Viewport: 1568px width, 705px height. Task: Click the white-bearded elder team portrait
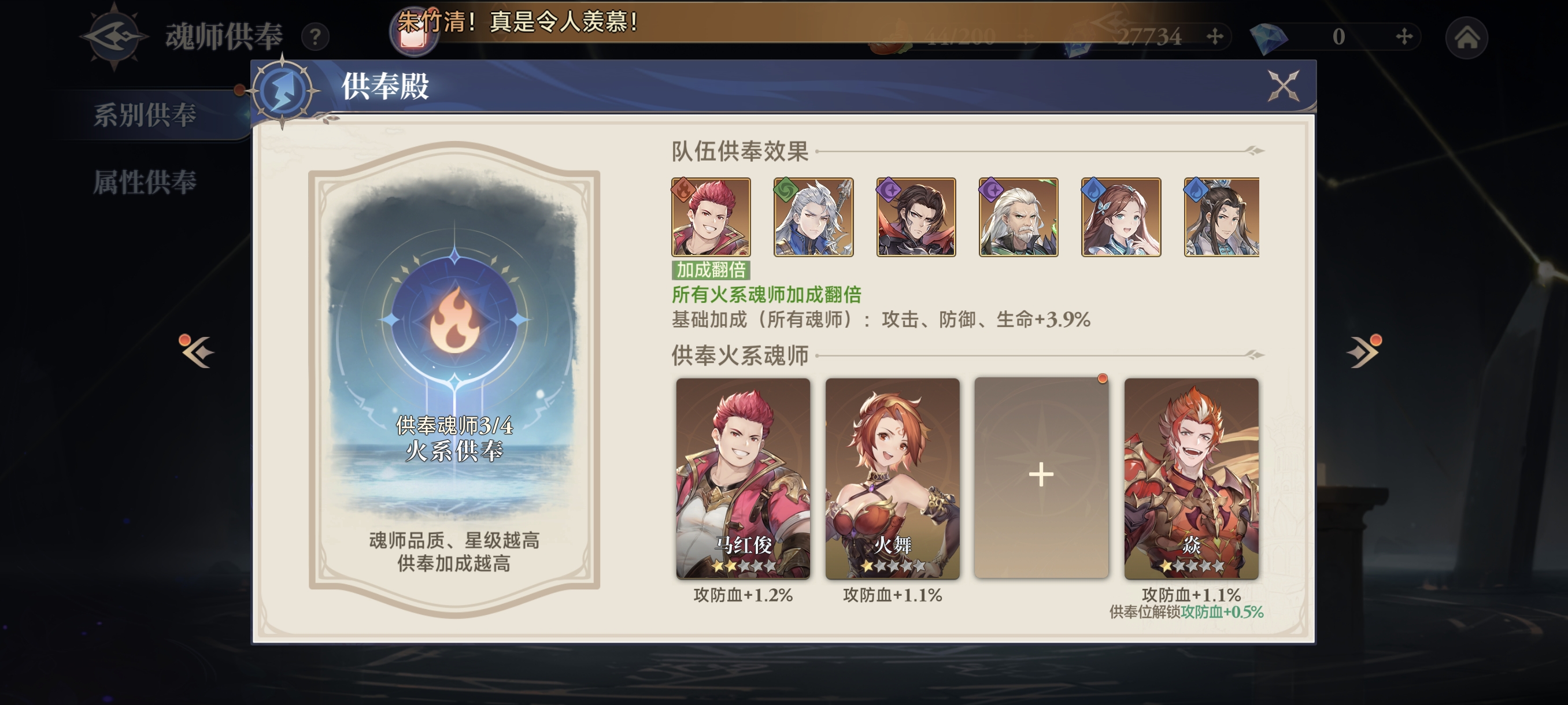coord(1018,217)
